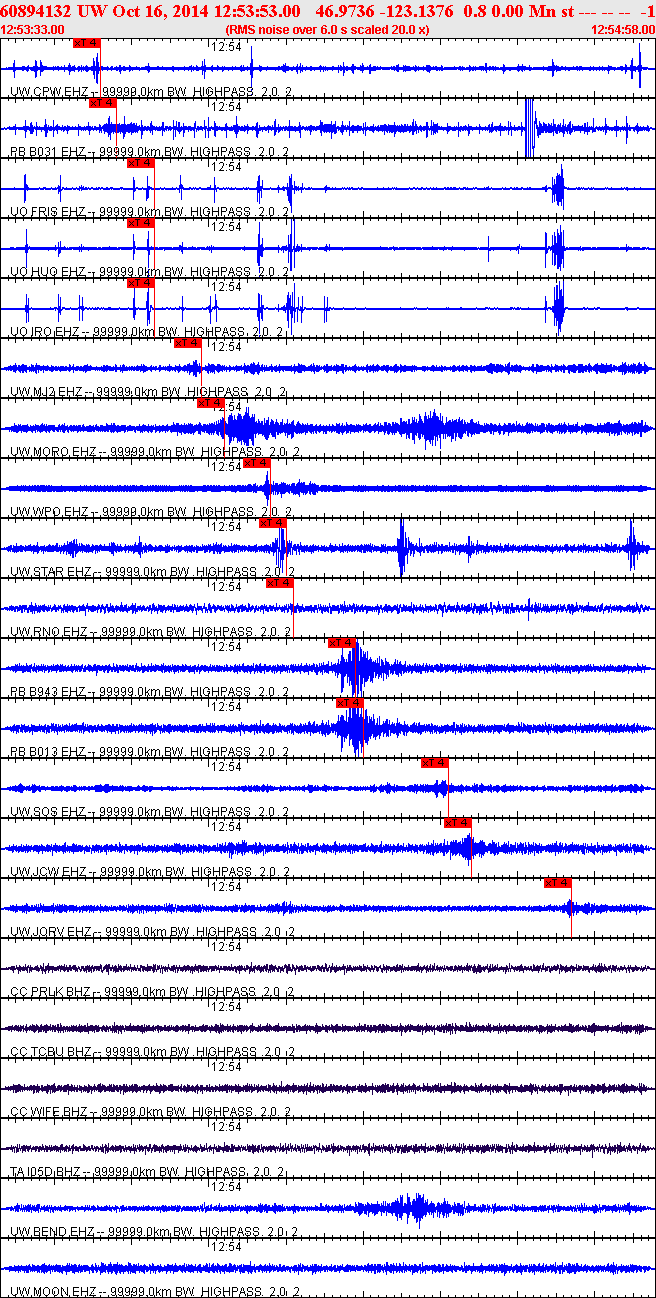
Task: Click the UW.MOON EHZ station label
Action: [x=53, y=1292]
